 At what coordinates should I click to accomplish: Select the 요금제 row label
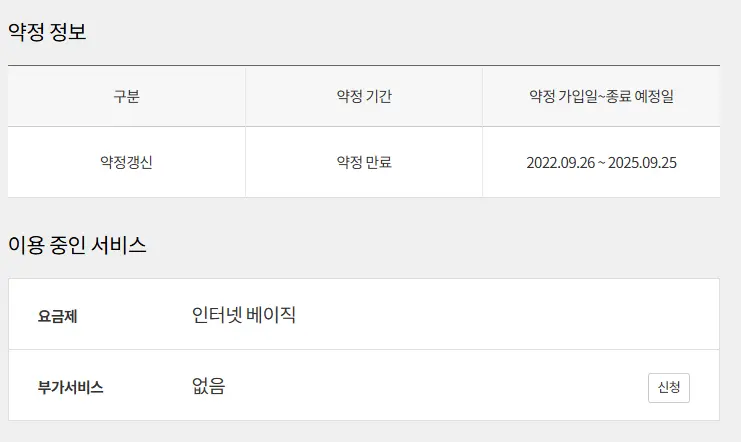(58, 317)
